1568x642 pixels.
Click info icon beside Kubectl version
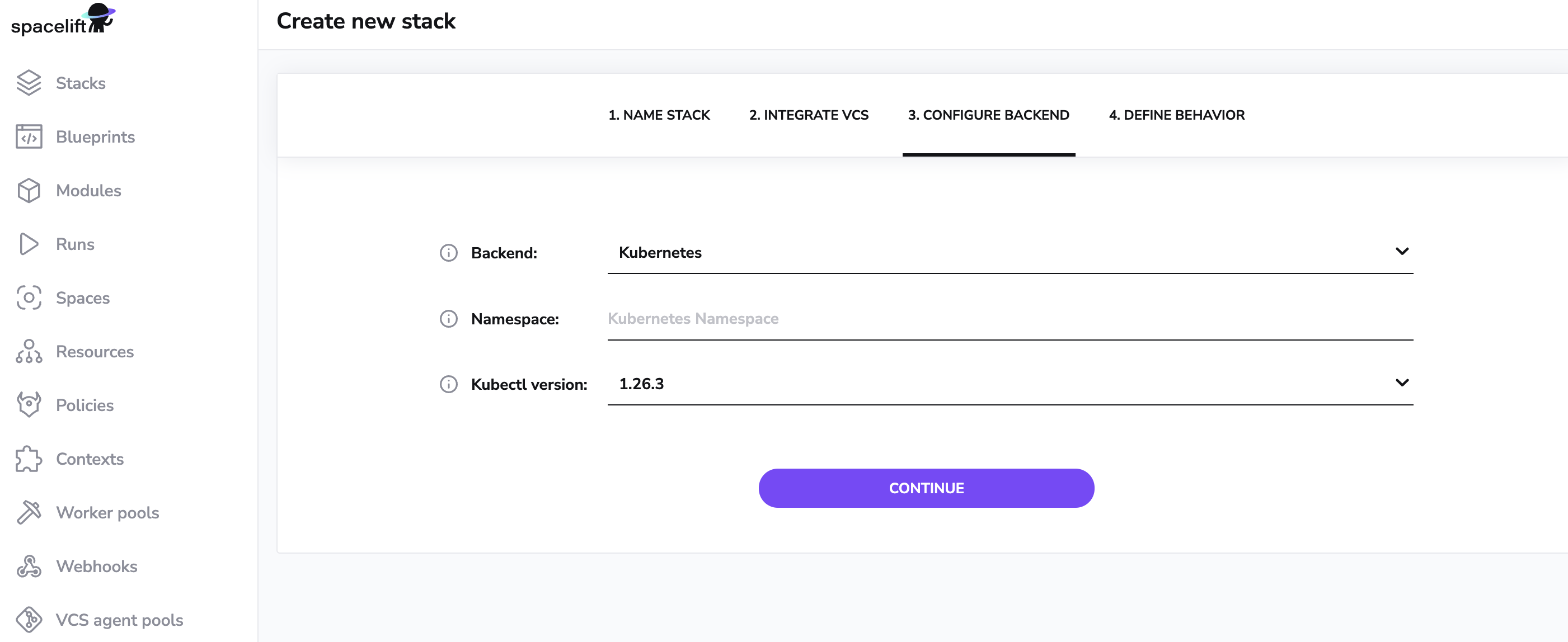[449, 385]
